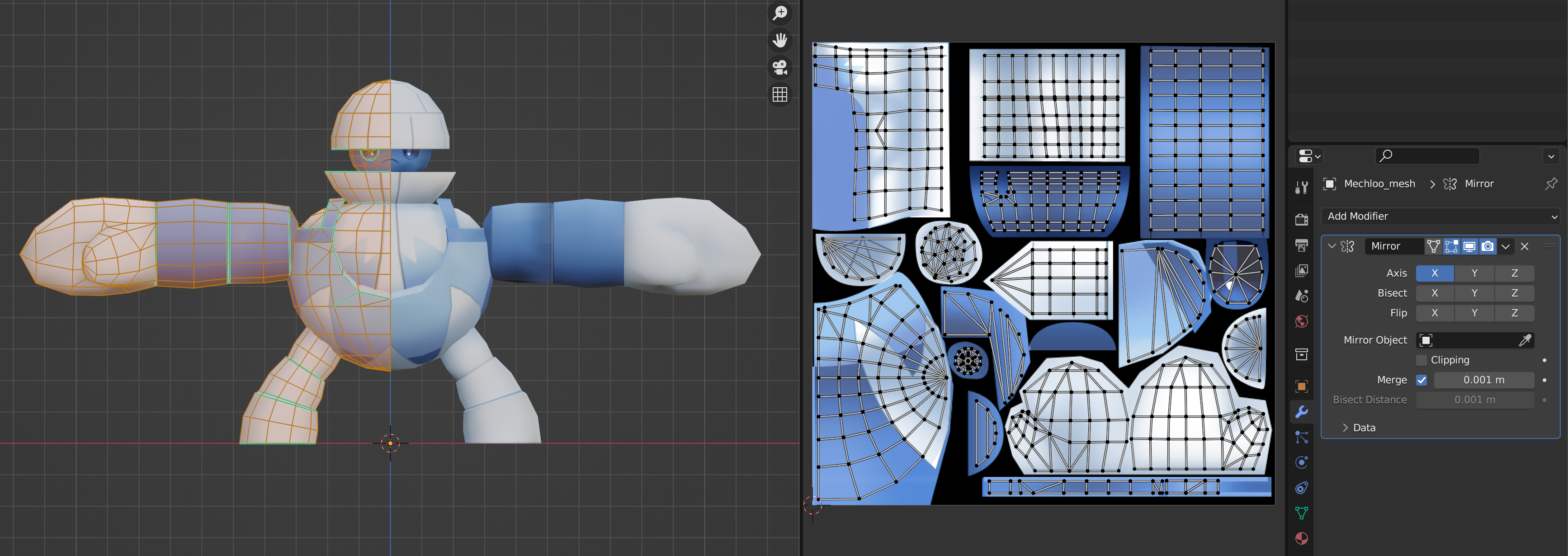Enable the Clipping checkbox
Image resolution: width=1568 pixels, height=556 pixels.
[x=1422, y=360]
